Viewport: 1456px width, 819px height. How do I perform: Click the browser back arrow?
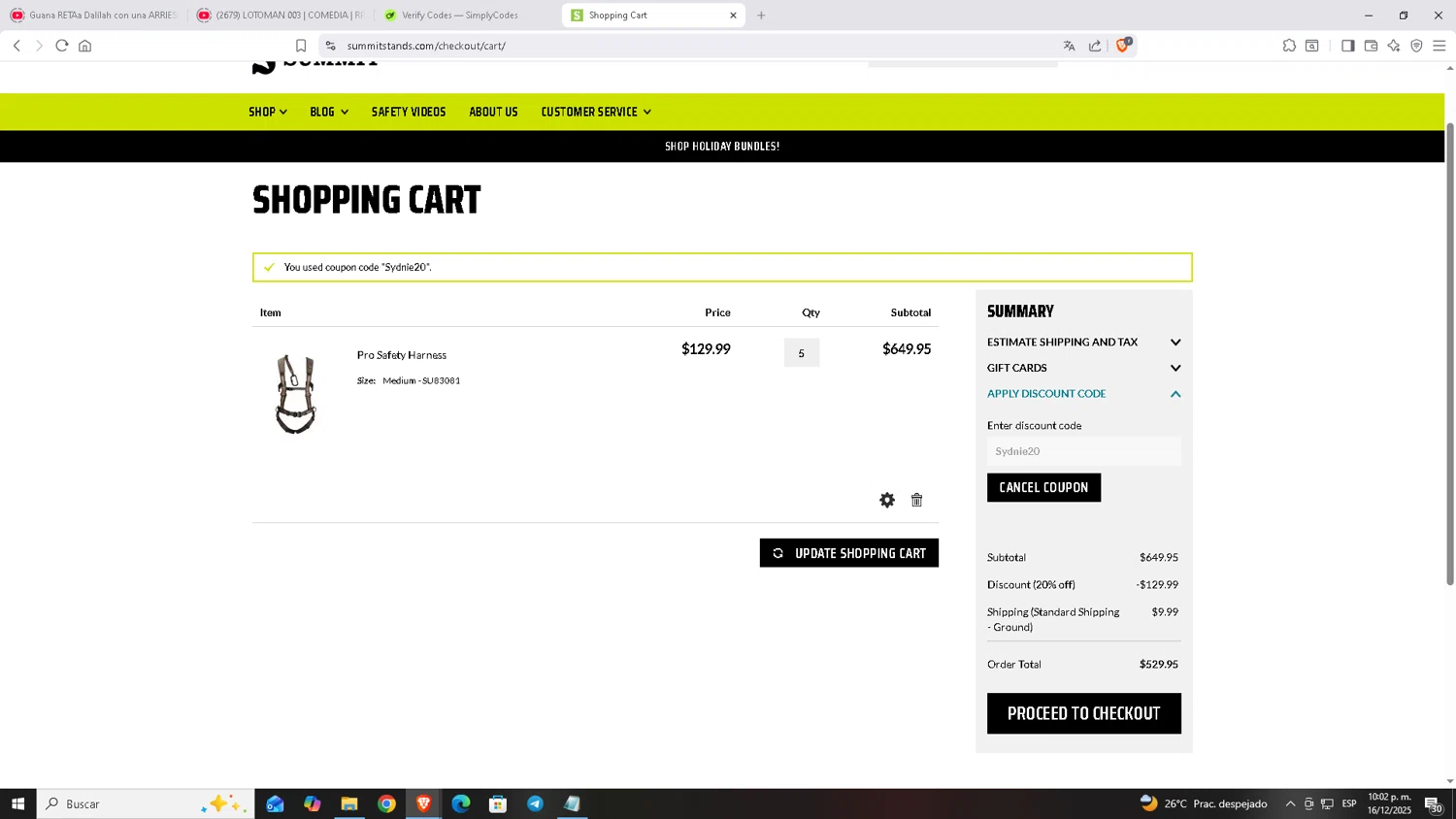tap(17, 46)
